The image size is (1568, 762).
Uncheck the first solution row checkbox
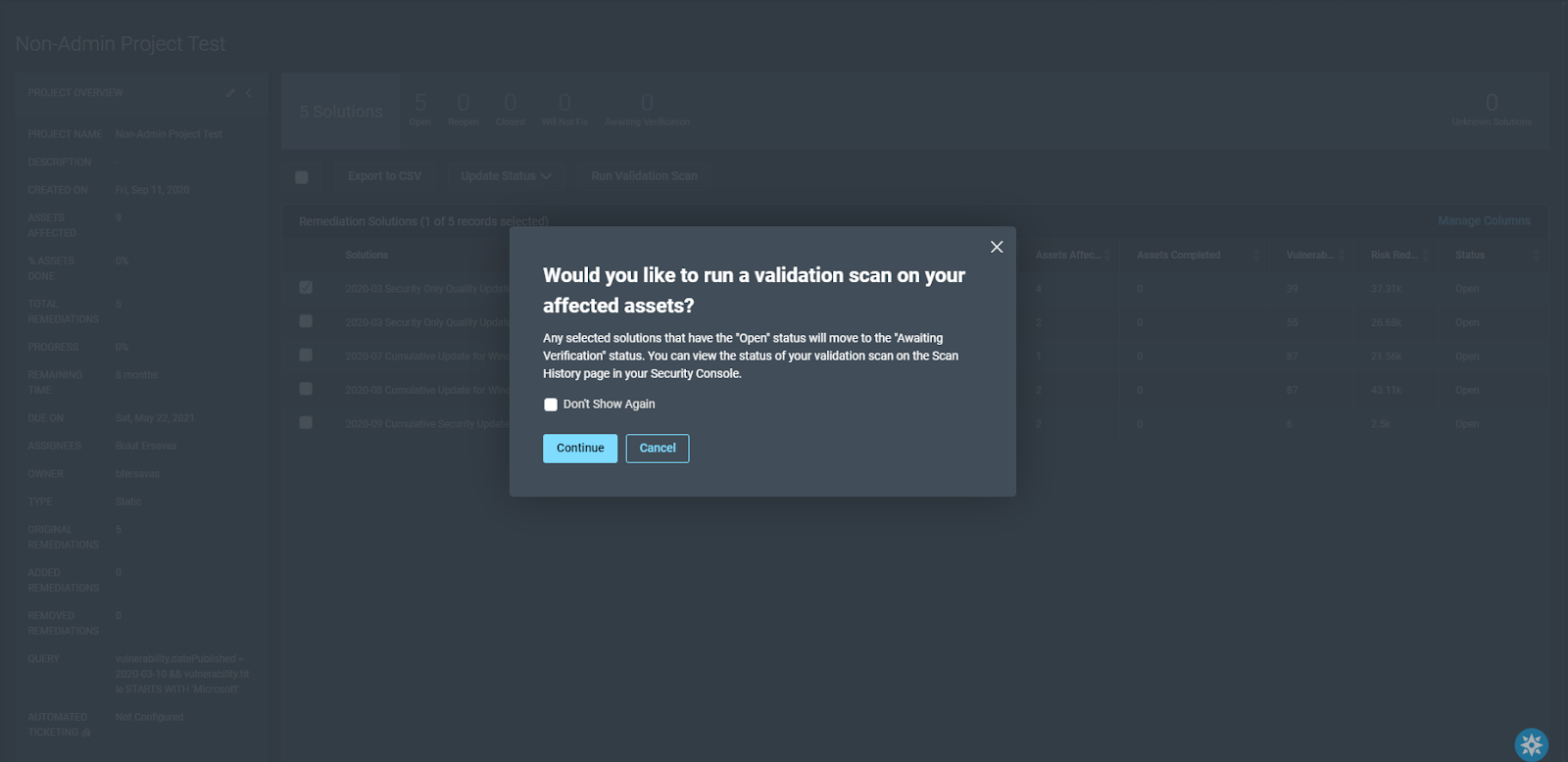tap(306, 288)
